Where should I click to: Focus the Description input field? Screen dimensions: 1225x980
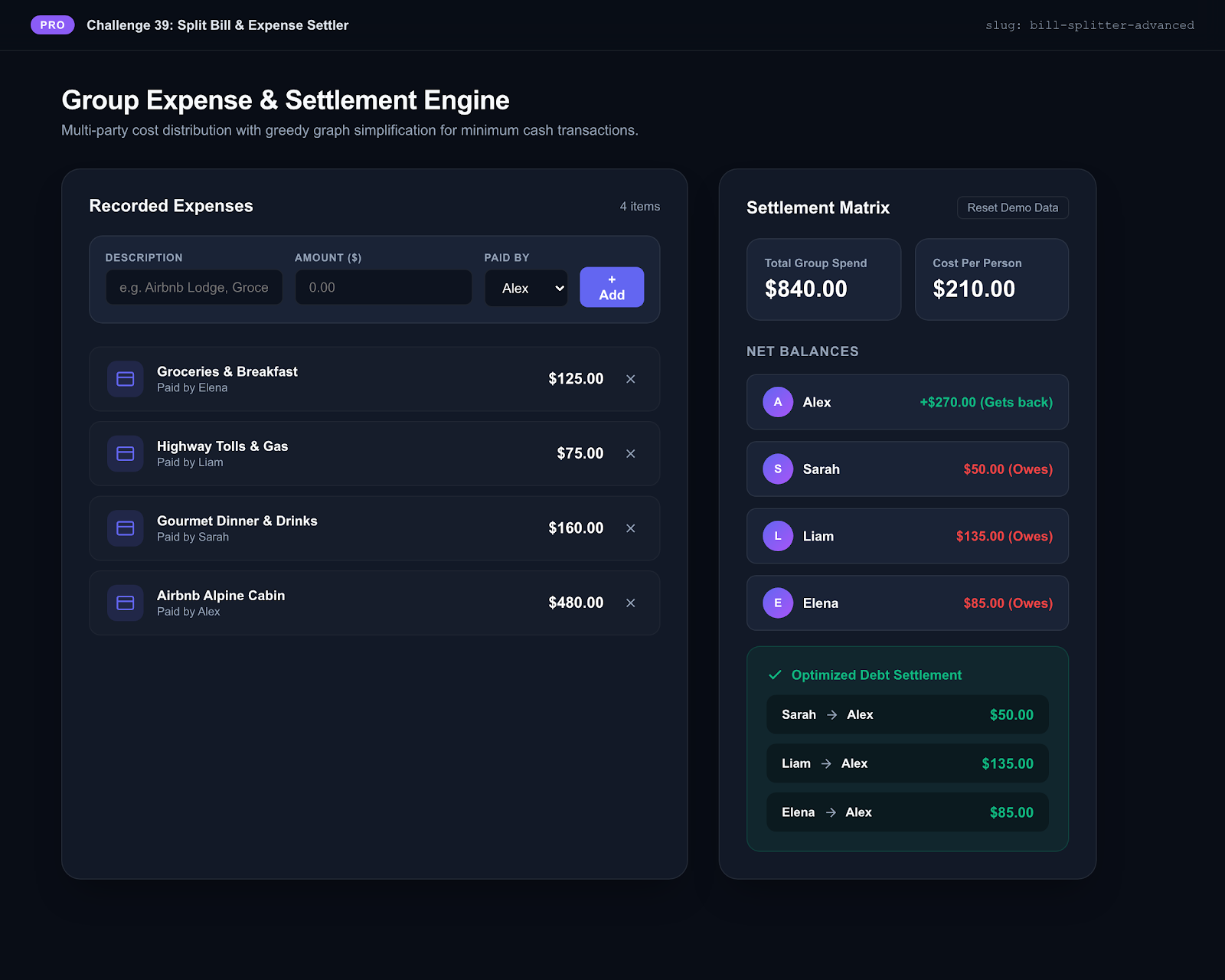(194, 287)
